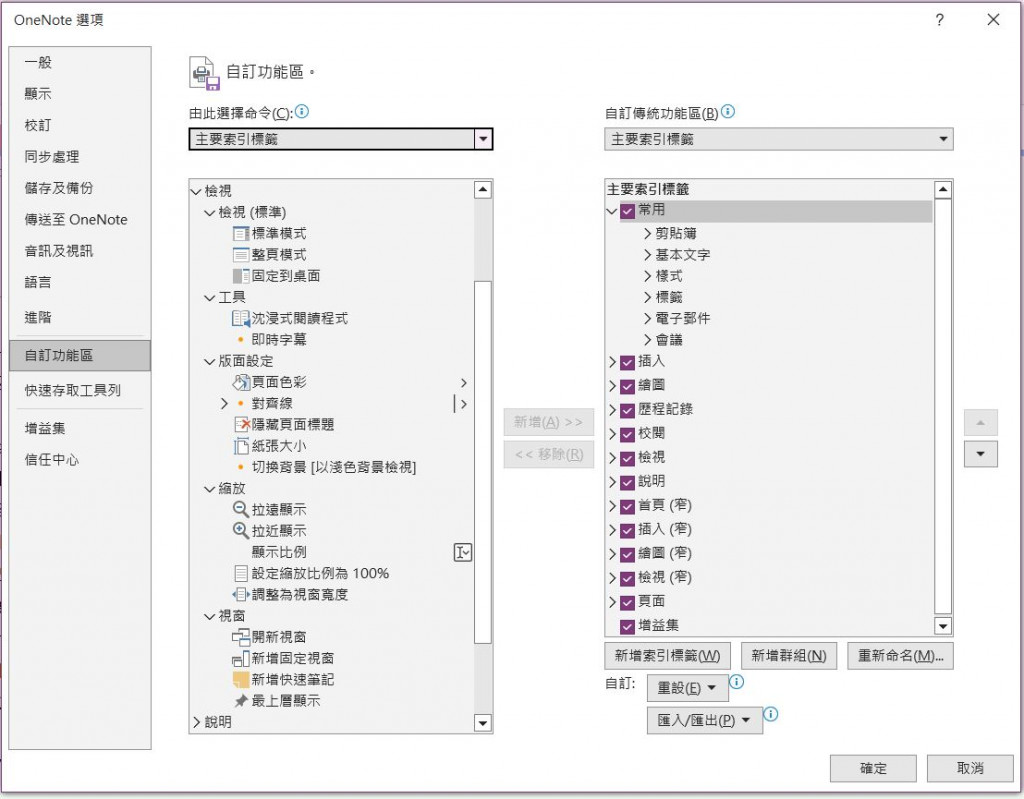Click the 新增群組(N) button

789,656
